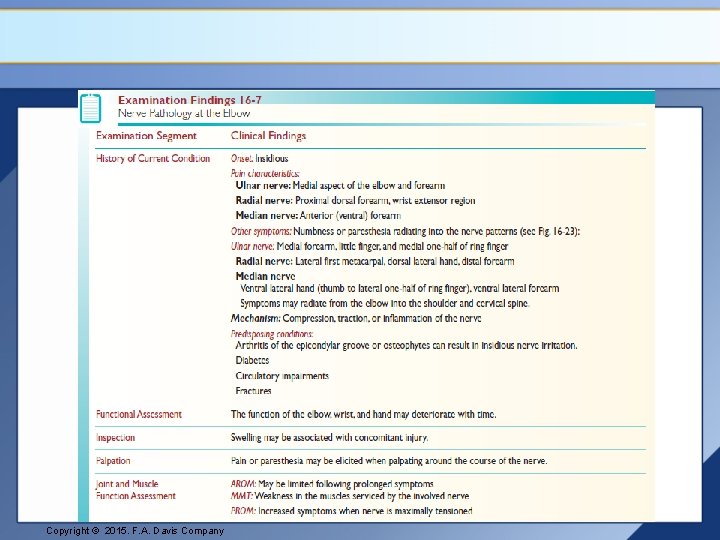Click 'Radial nerve: Lateral first metacarpal' line
Viewport: 720px width, 540px height.
375,261
